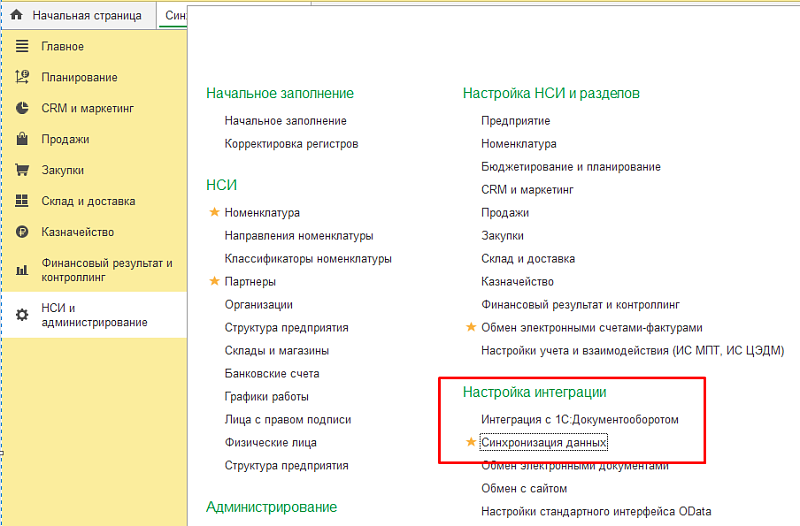Screen dimensions: 800x526
Task: Toggle star for Обмен электронными счетами-фактурами
Action: click(471, 327)
